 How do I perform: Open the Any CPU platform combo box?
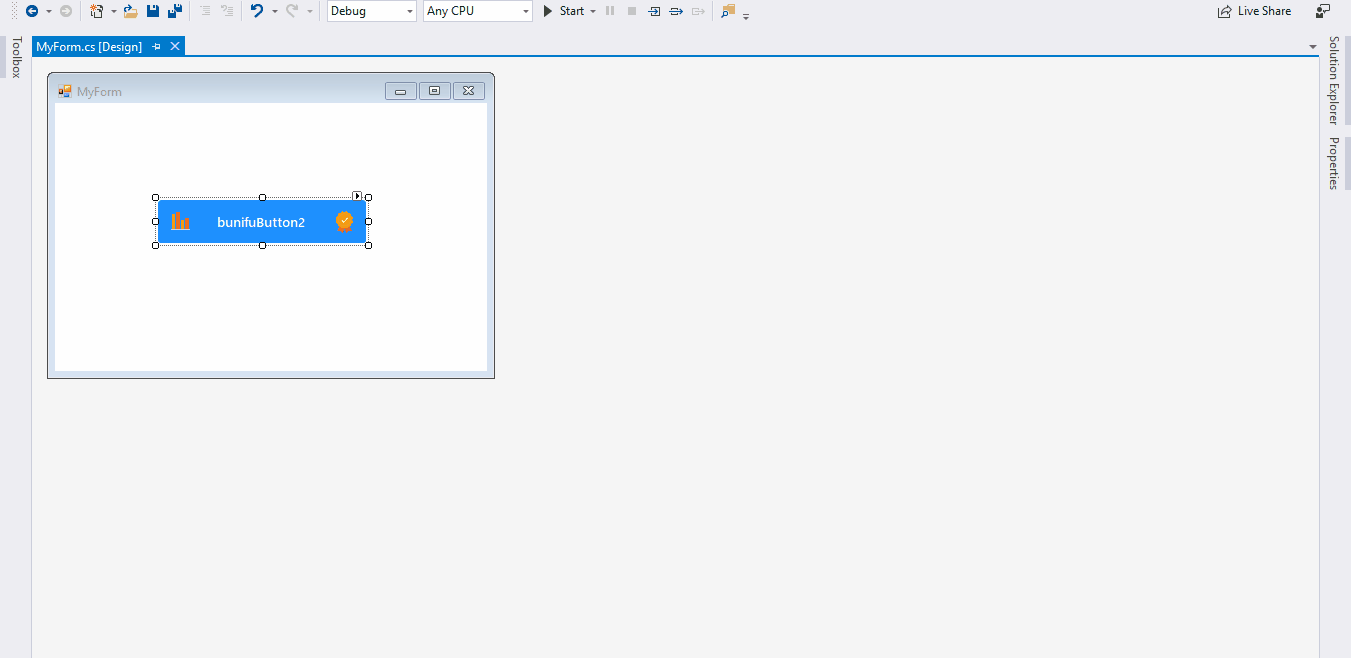pos(478,11)
